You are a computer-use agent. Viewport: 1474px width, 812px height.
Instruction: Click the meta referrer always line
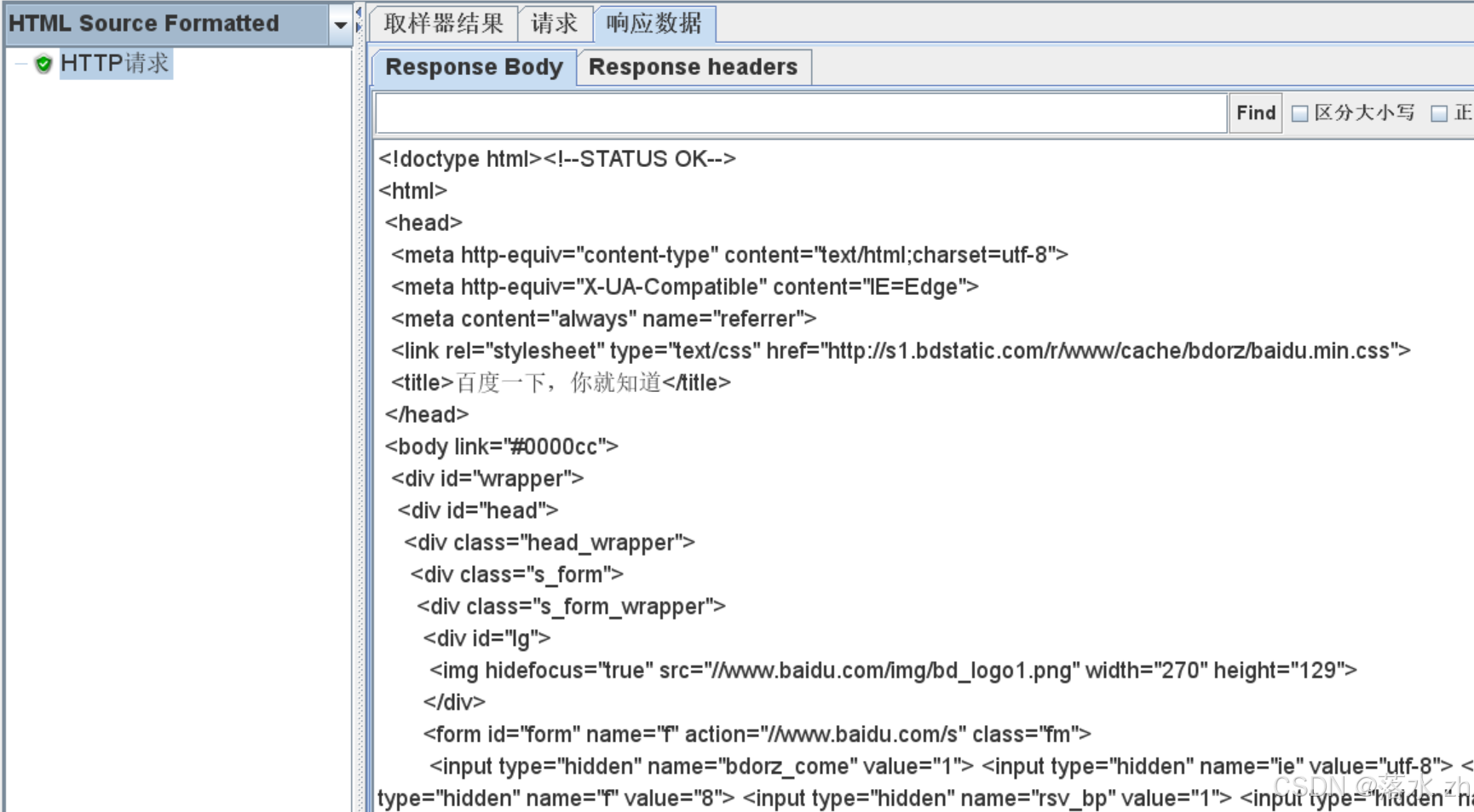(x=603, y=319)
